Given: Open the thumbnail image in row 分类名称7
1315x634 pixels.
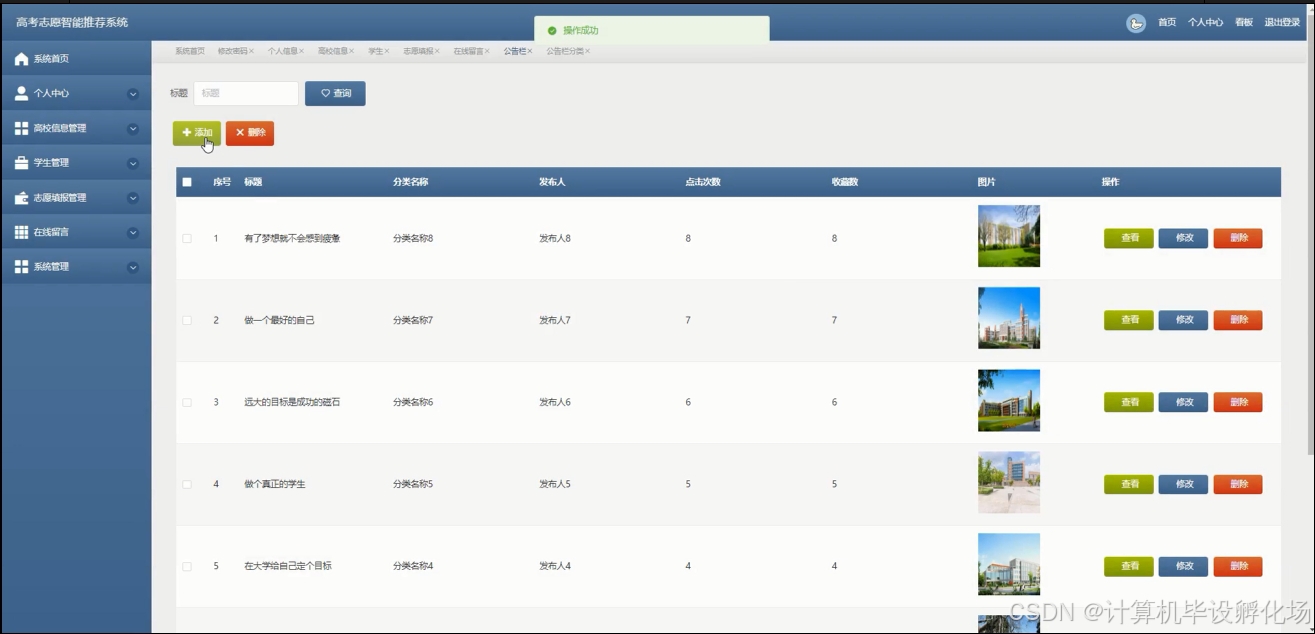Looking at the screenshot, I should 1009,318.
